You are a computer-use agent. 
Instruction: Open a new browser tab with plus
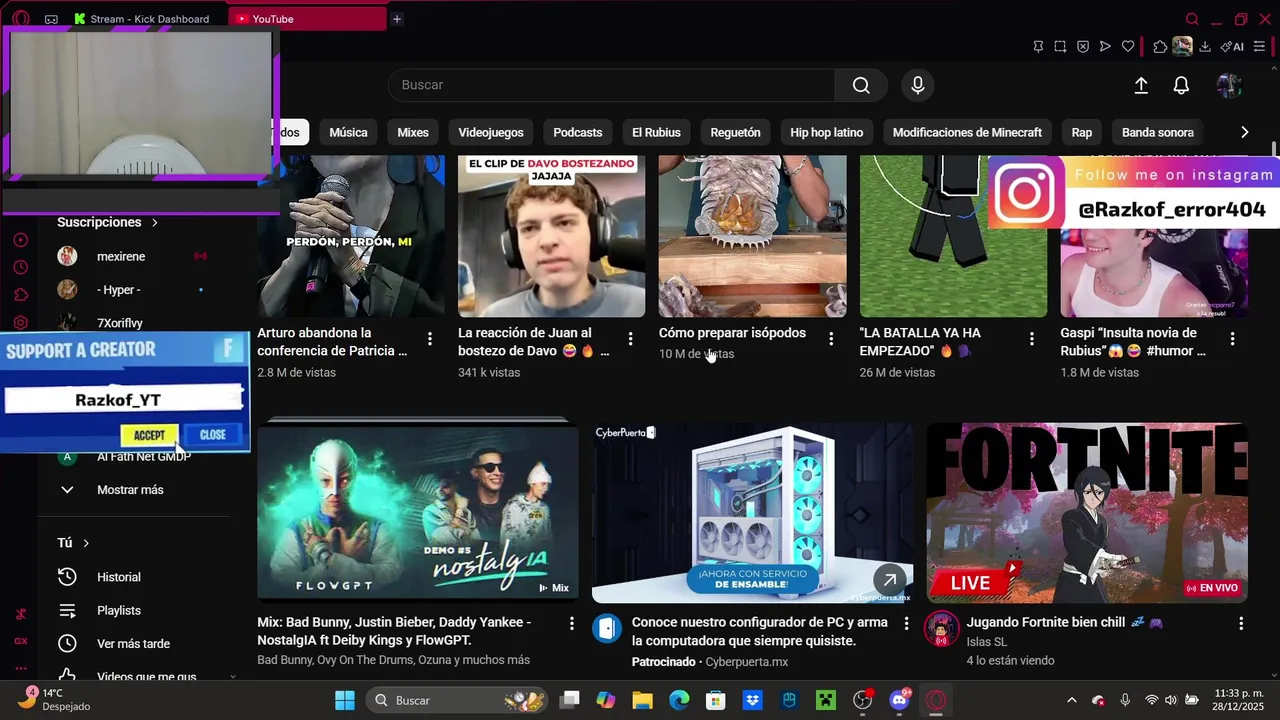pyautogui.click(x=397, y=19)
